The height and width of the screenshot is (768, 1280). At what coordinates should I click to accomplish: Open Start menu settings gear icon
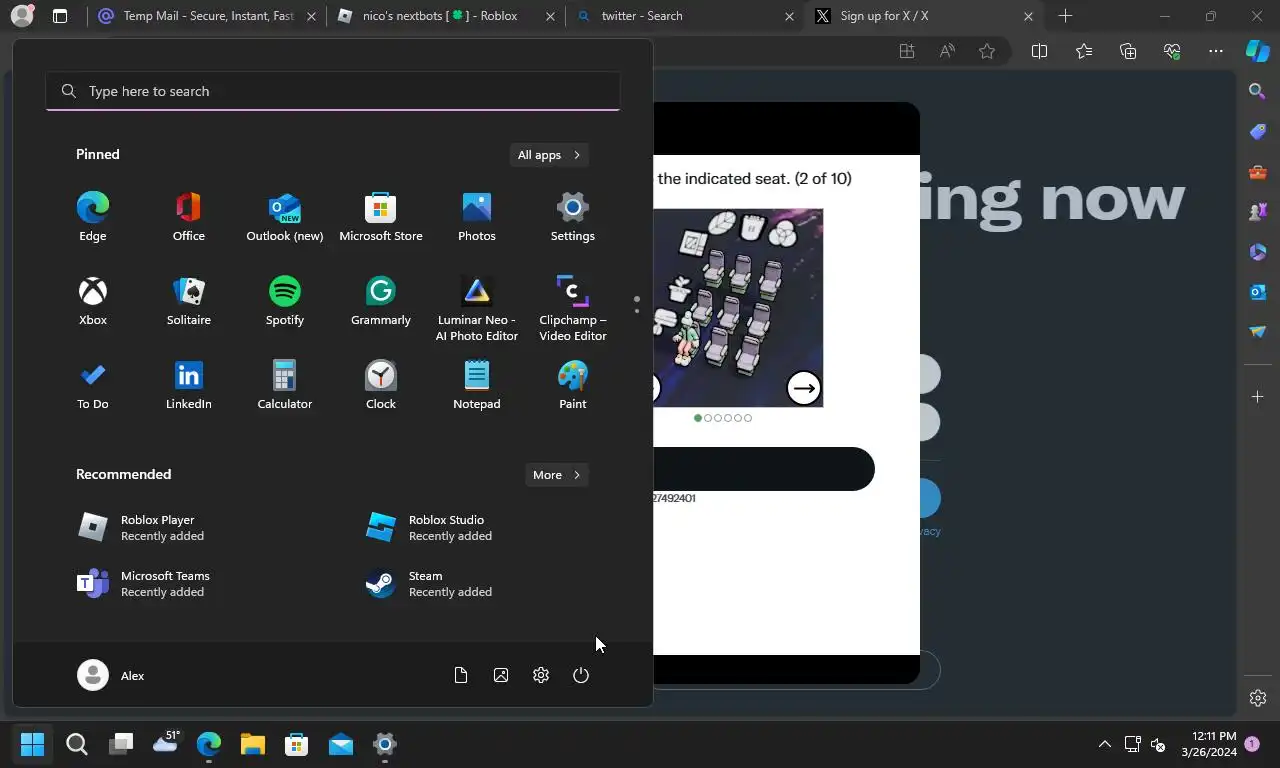(541, 675)
